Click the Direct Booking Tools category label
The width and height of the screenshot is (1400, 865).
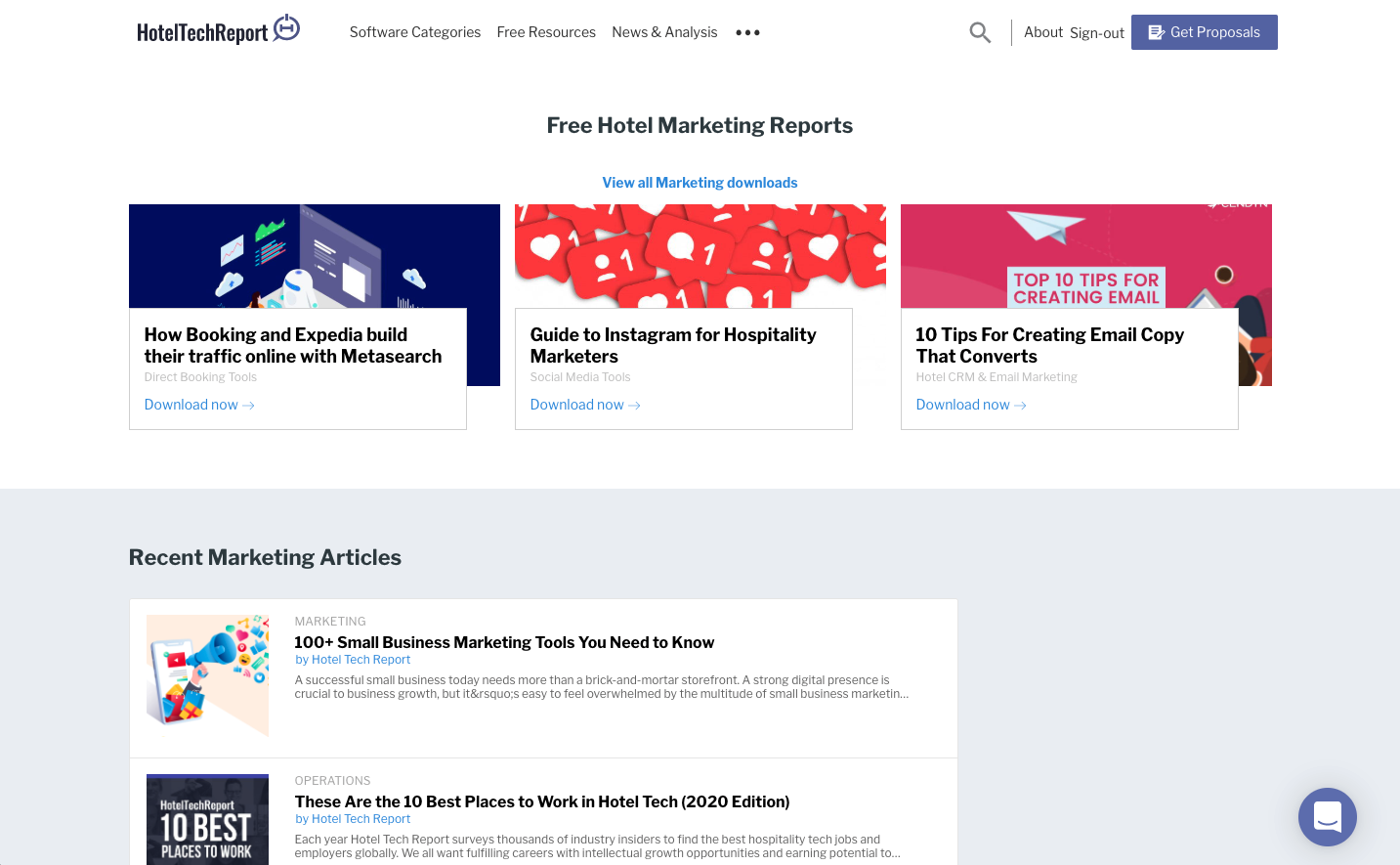200,377
